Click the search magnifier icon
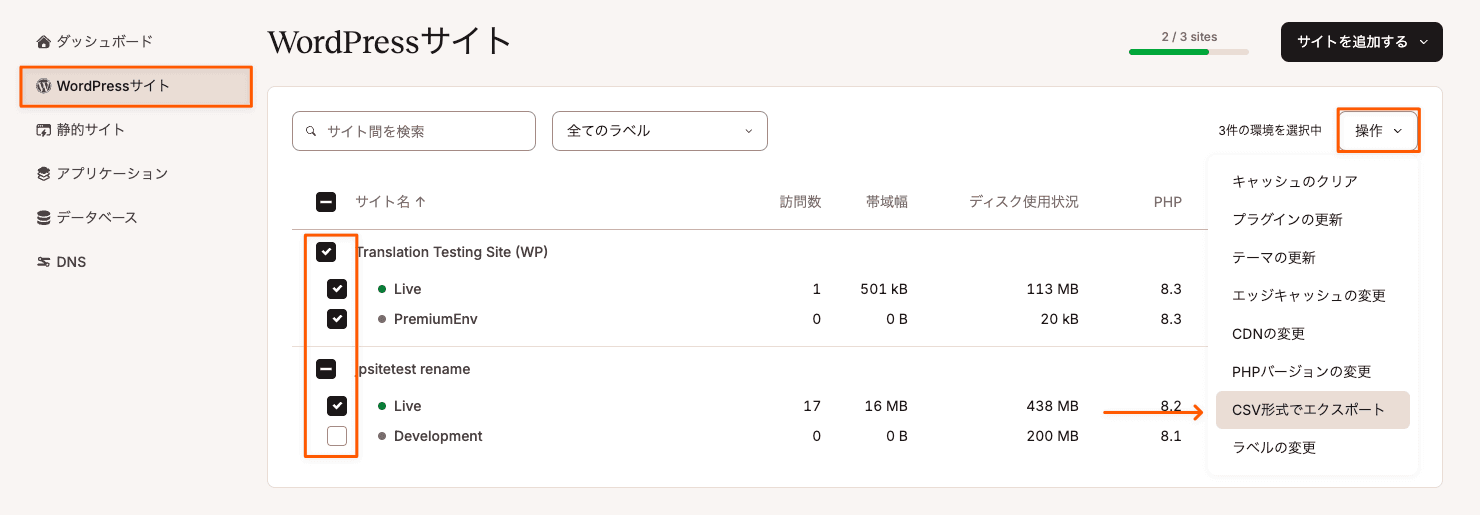The height and width of the screenshot is (515, 1480). pyautogui.click(x=313, y=131)
